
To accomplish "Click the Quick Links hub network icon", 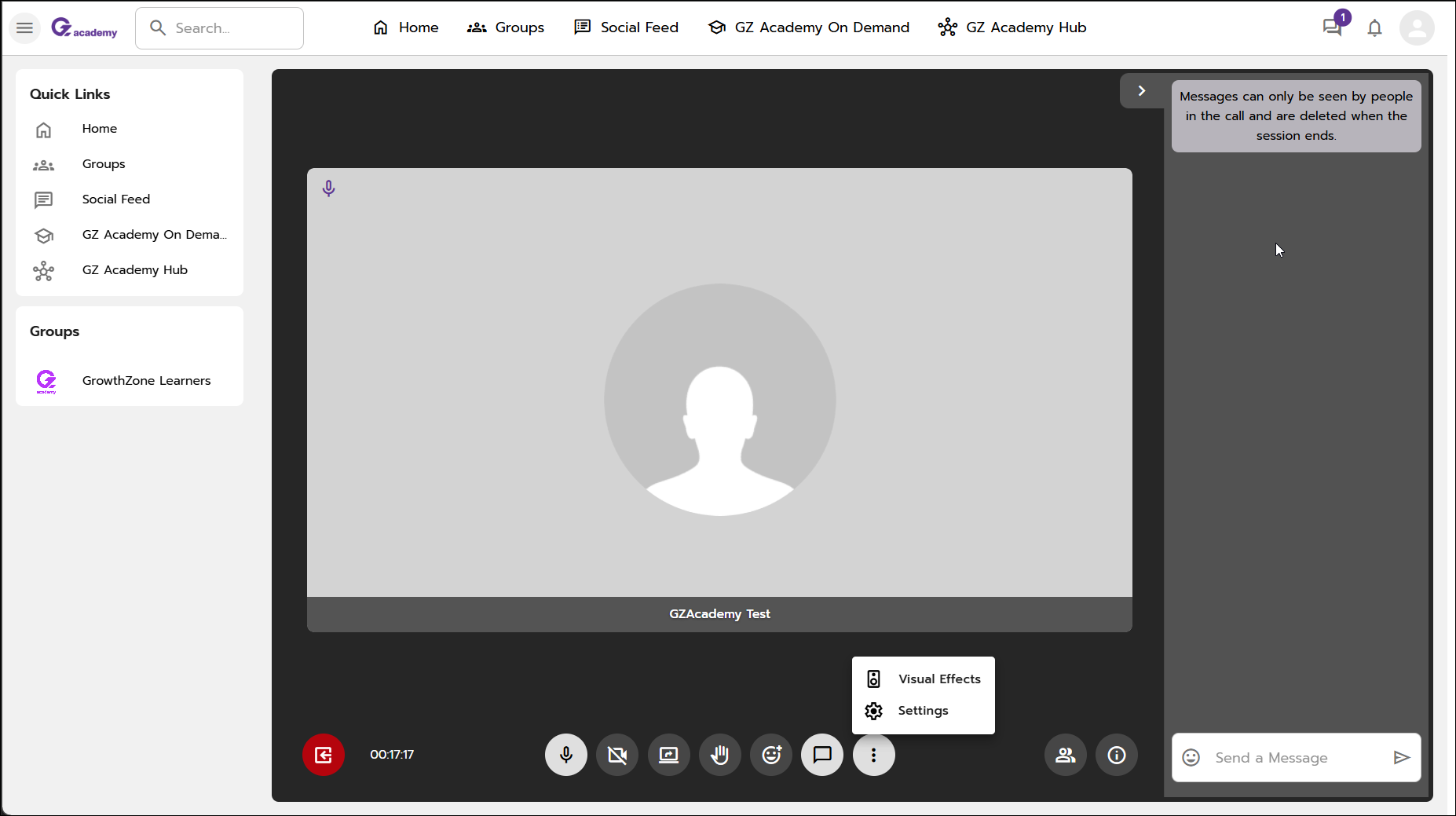I will pyautogui.click(x=44, y=271).
